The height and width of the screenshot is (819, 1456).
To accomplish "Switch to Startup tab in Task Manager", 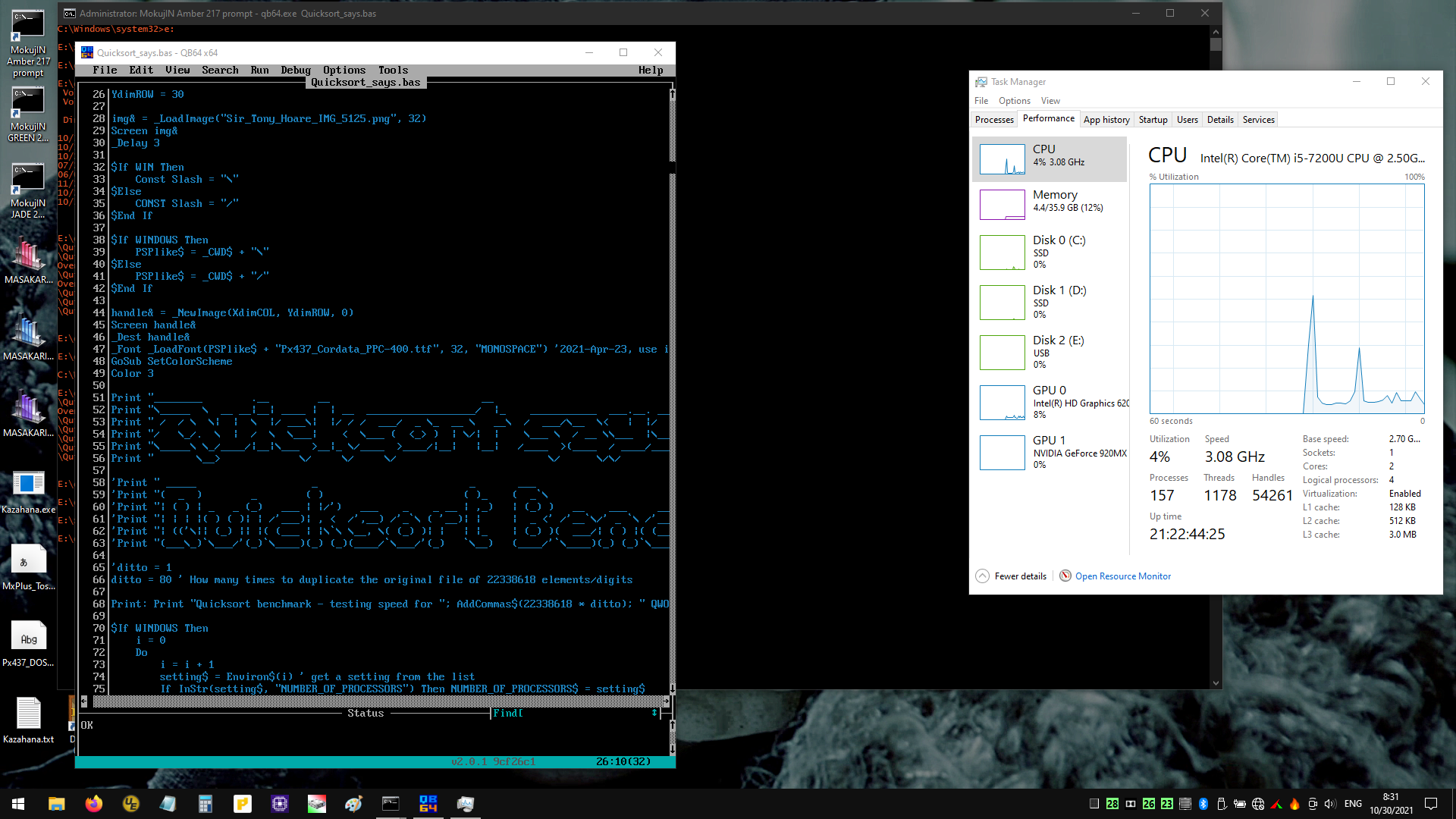I will point(1153,120).
